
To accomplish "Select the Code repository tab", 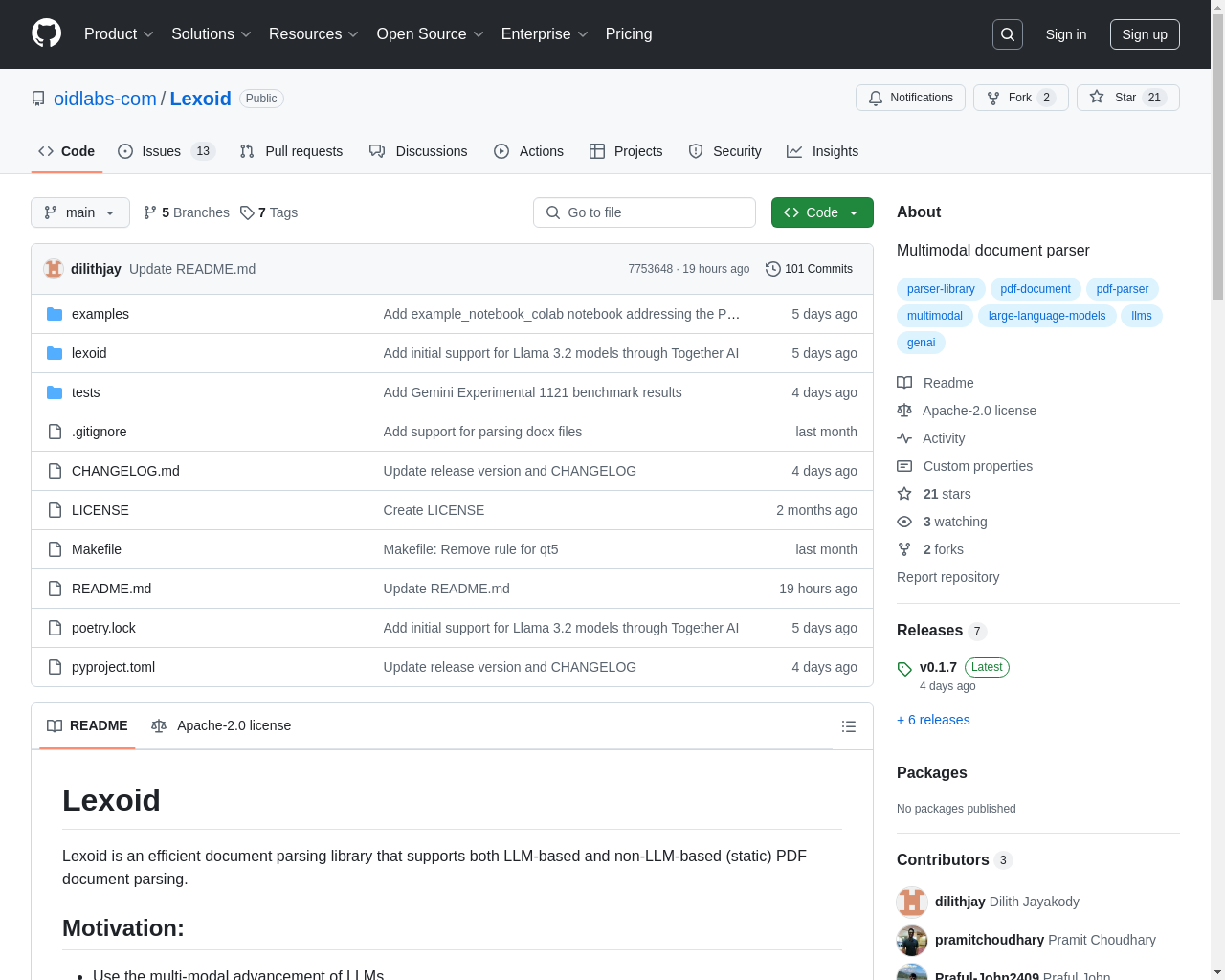I will click(x=66, y=151).
